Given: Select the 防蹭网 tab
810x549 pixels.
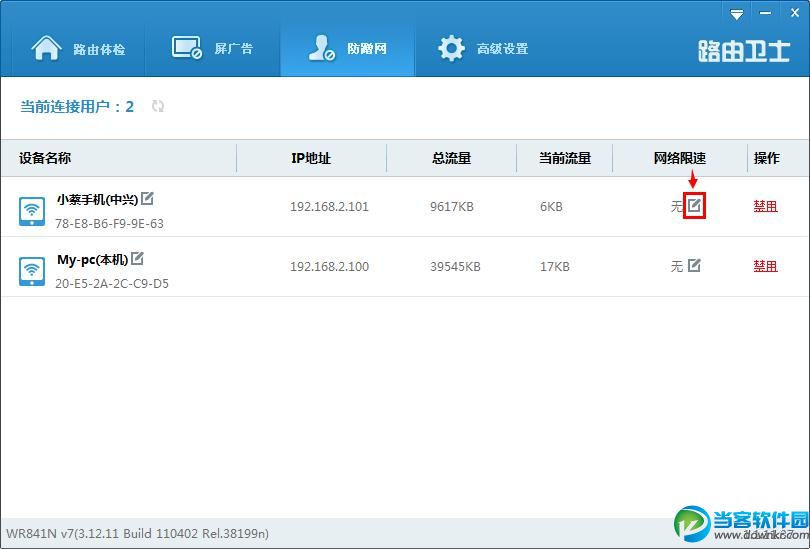Looking at the screenshot, I should click(x=347, y=49).
